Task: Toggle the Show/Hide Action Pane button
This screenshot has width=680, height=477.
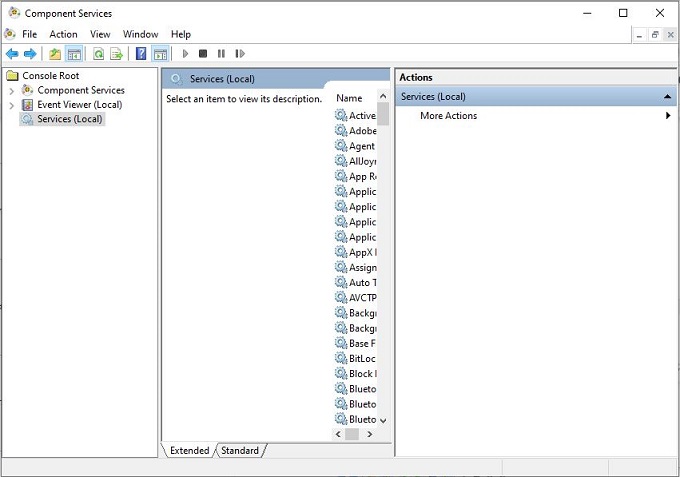Action: (160, 54)
